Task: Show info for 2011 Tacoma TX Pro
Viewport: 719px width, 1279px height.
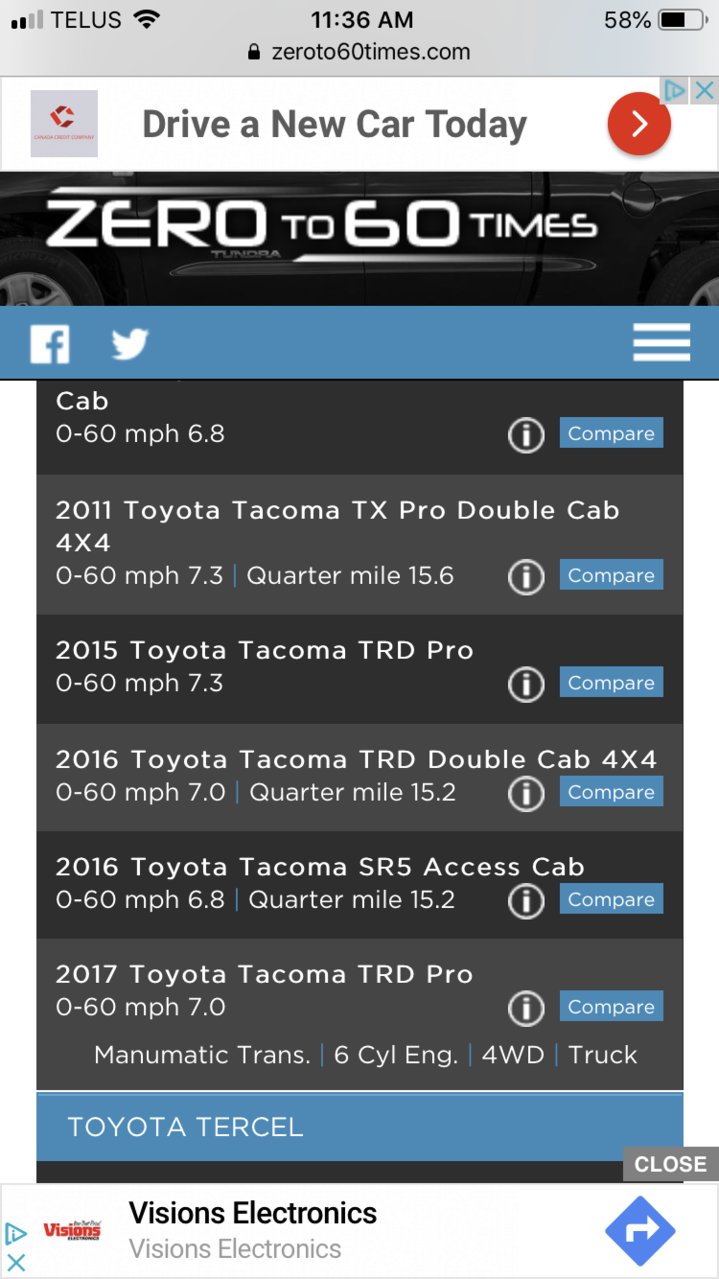Action: point(526,576)
